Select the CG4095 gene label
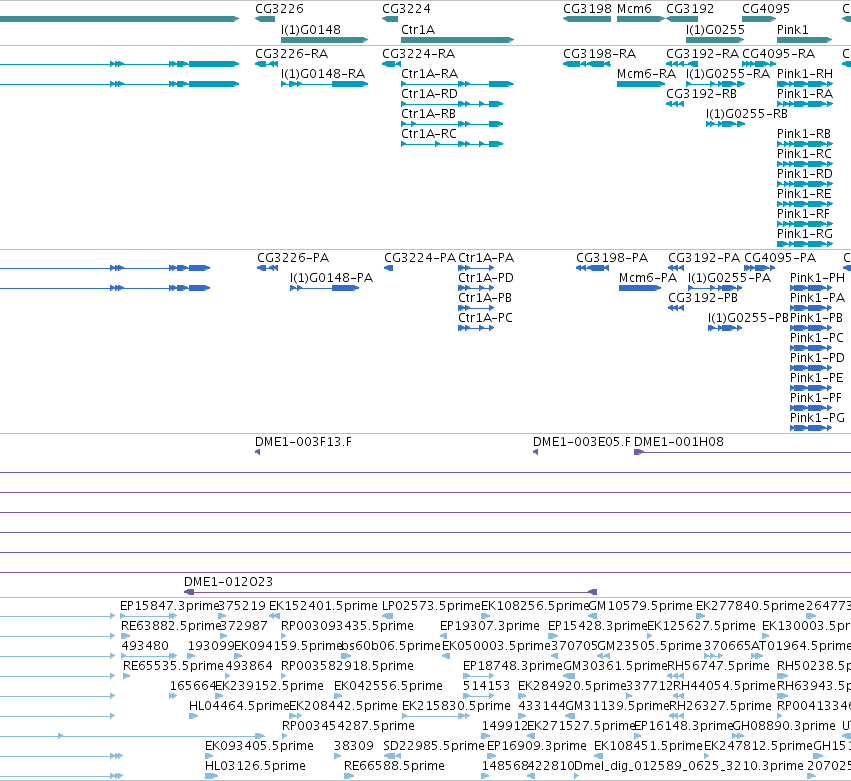Screen dimensions: 851x781 (766, 9)
